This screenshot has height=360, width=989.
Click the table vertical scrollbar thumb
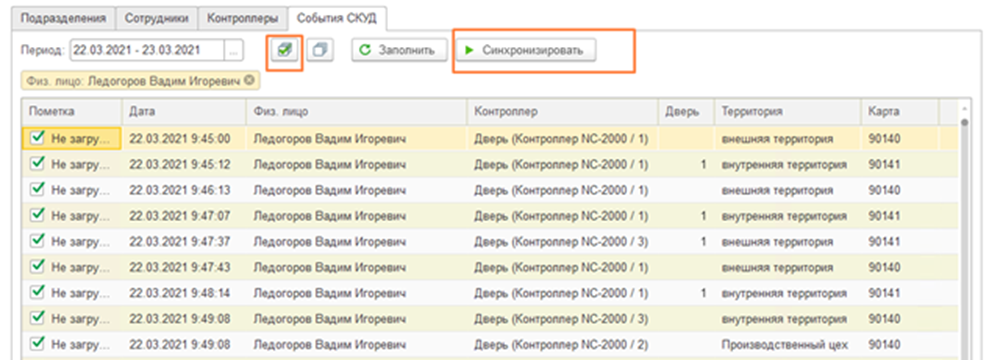tap(963, 123)
